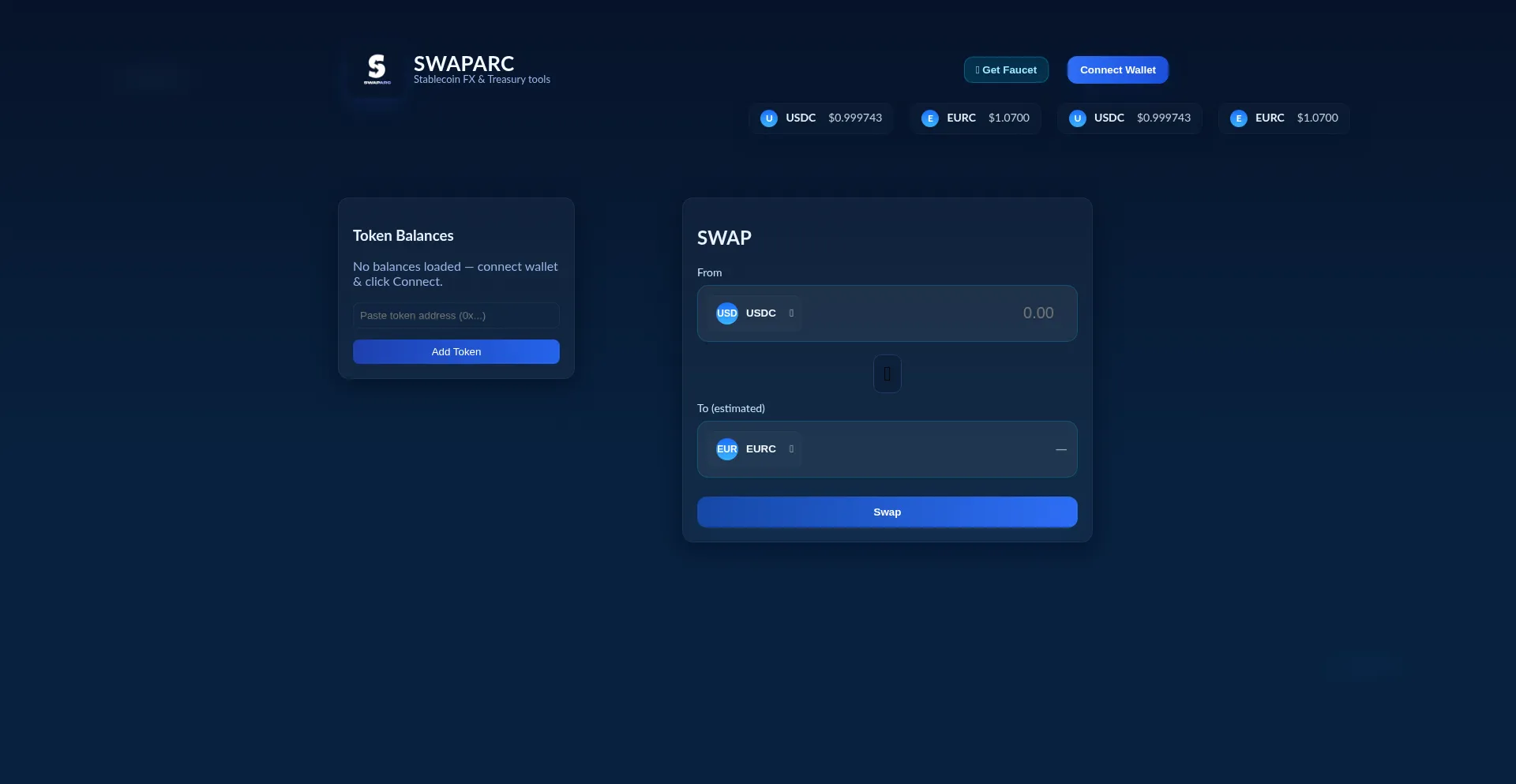
Task: Click the swap direction arrow between From and To
Action: click(887, 373)
